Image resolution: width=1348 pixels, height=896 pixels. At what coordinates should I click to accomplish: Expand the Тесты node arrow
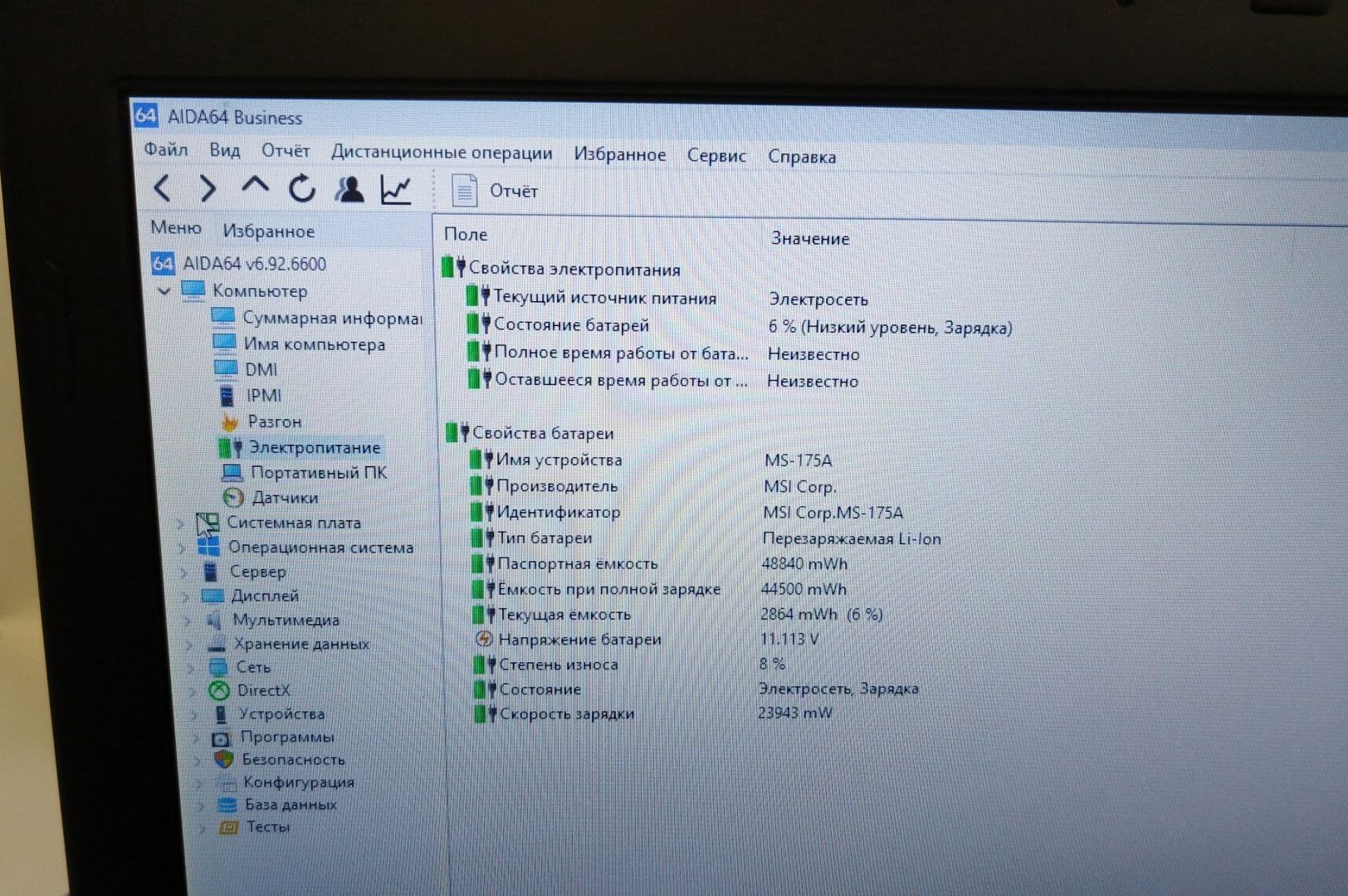click(x=202, y=827)
